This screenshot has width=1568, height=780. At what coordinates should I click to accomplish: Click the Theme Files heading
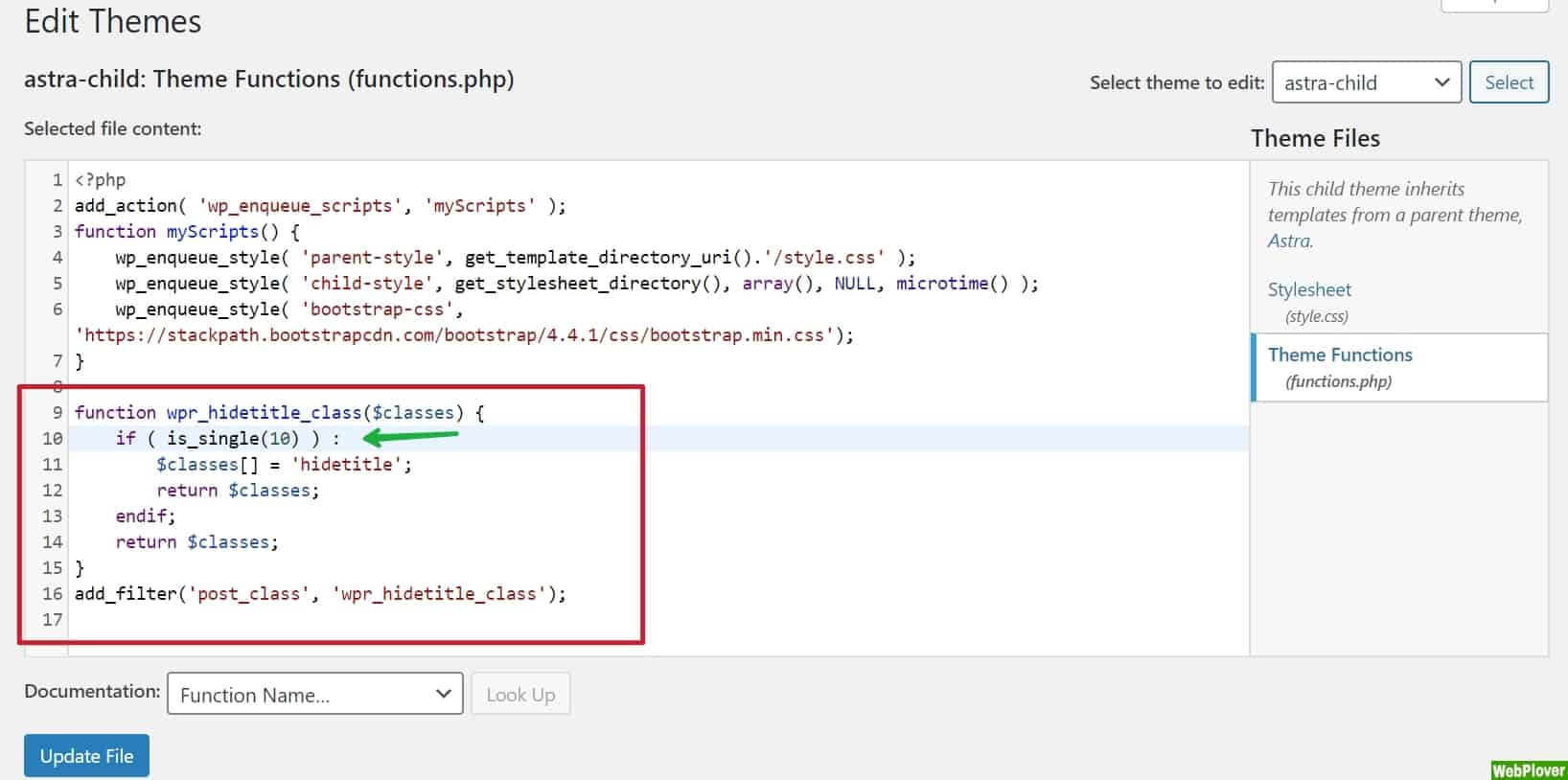[1315, 139]
